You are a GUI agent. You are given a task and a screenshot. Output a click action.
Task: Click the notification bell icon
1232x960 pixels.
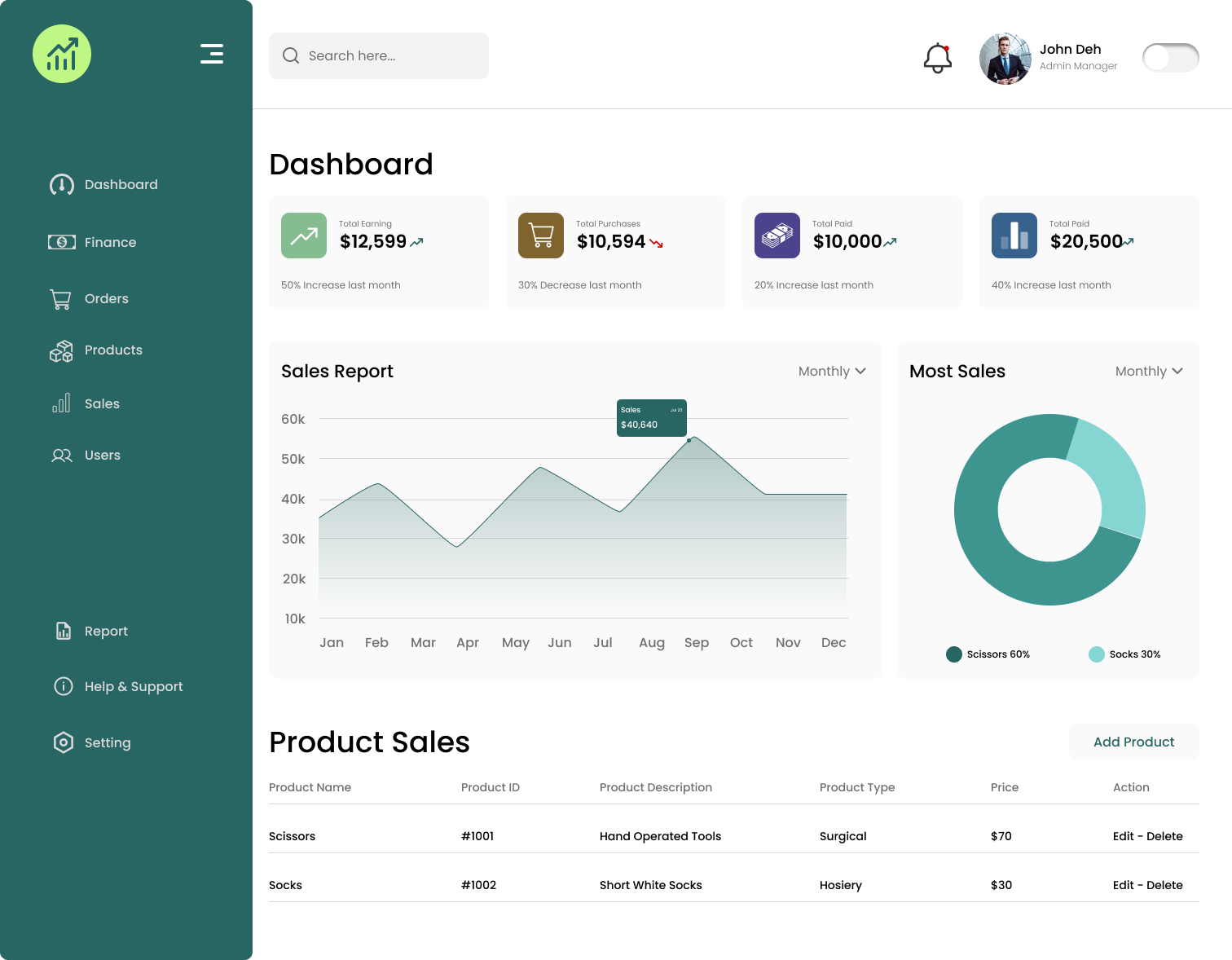click(x=937, y=58)
